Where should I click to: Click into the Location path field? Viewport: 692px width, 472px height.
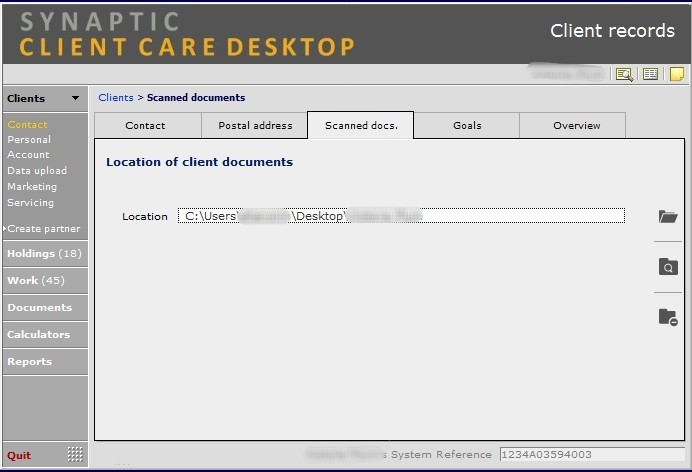coord(401,216)
